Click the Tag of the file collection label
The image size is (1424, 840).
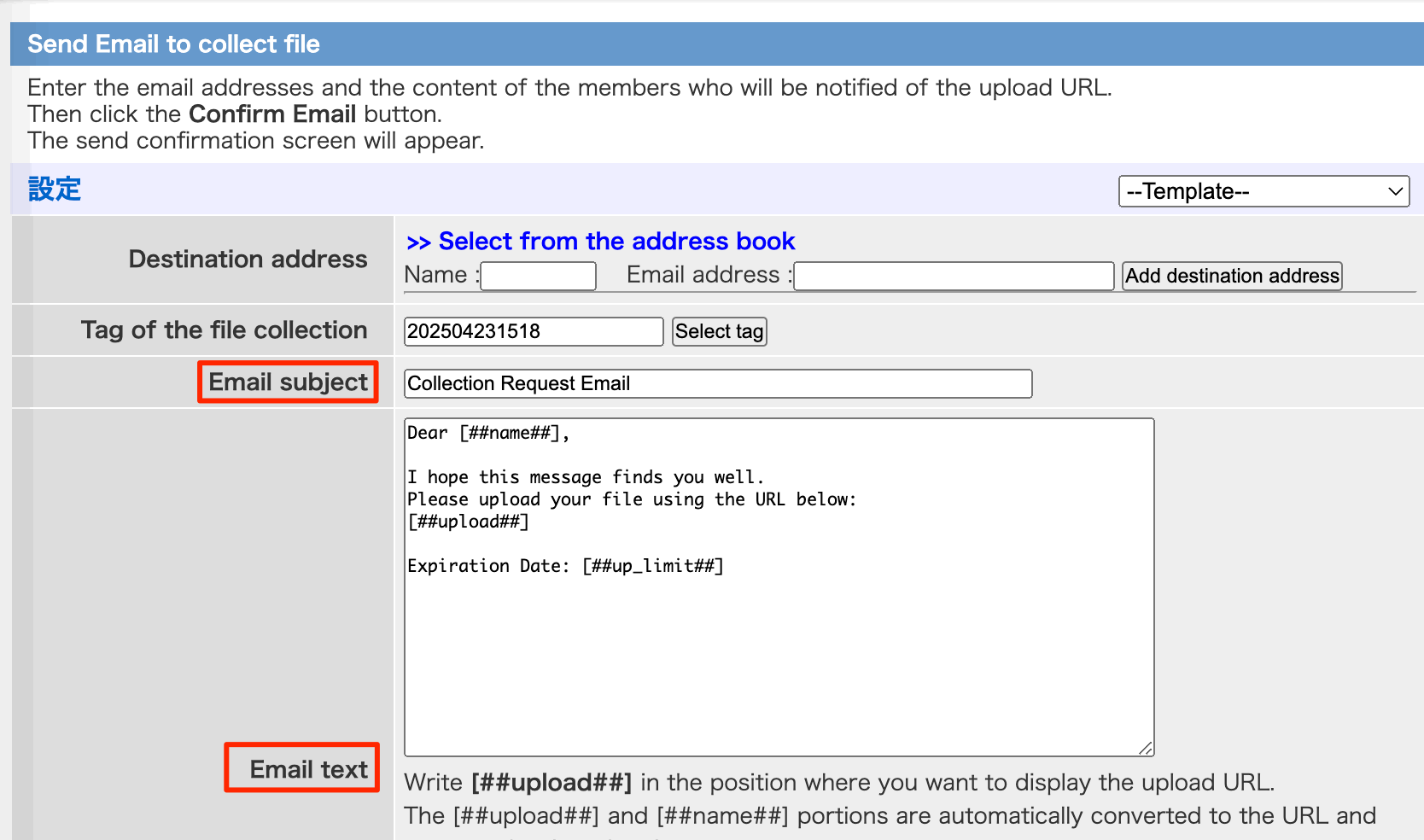[224, 330]
